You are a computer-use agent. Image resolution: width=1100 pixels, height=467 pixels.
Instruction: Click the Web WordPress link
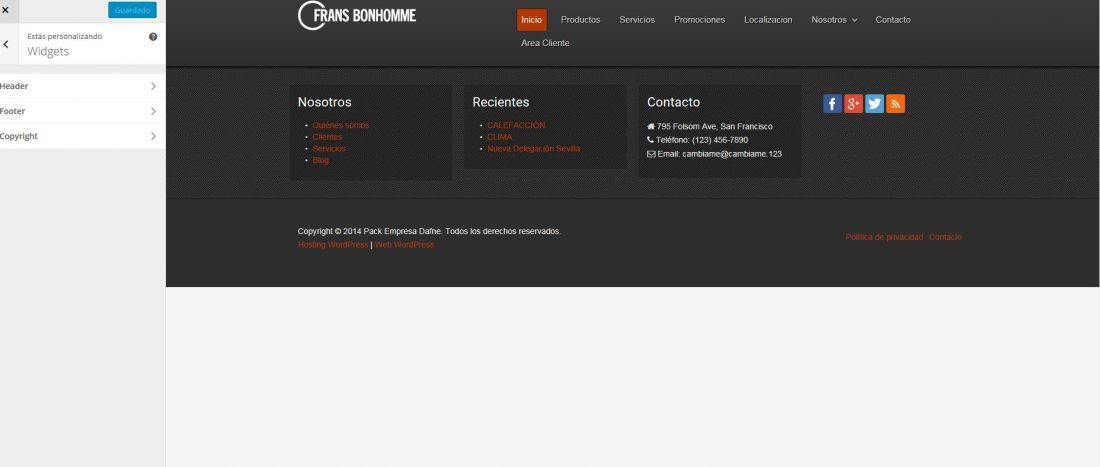point(405,245)
